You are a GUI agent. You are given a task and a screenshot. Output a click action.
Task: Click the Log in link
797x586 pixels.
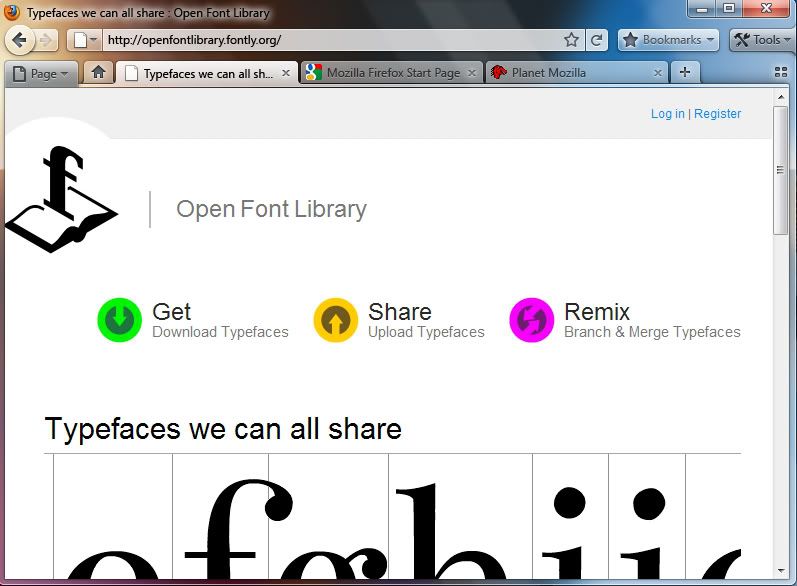point(667,113)
